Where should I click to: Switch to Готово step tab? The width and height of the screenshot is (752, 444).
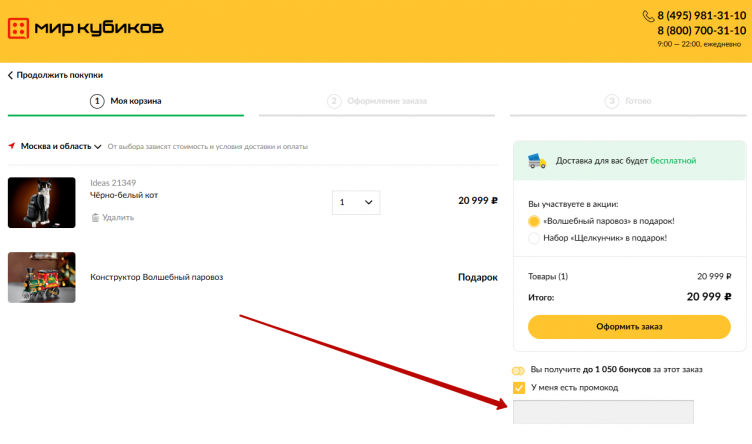[x=628, y=101]
